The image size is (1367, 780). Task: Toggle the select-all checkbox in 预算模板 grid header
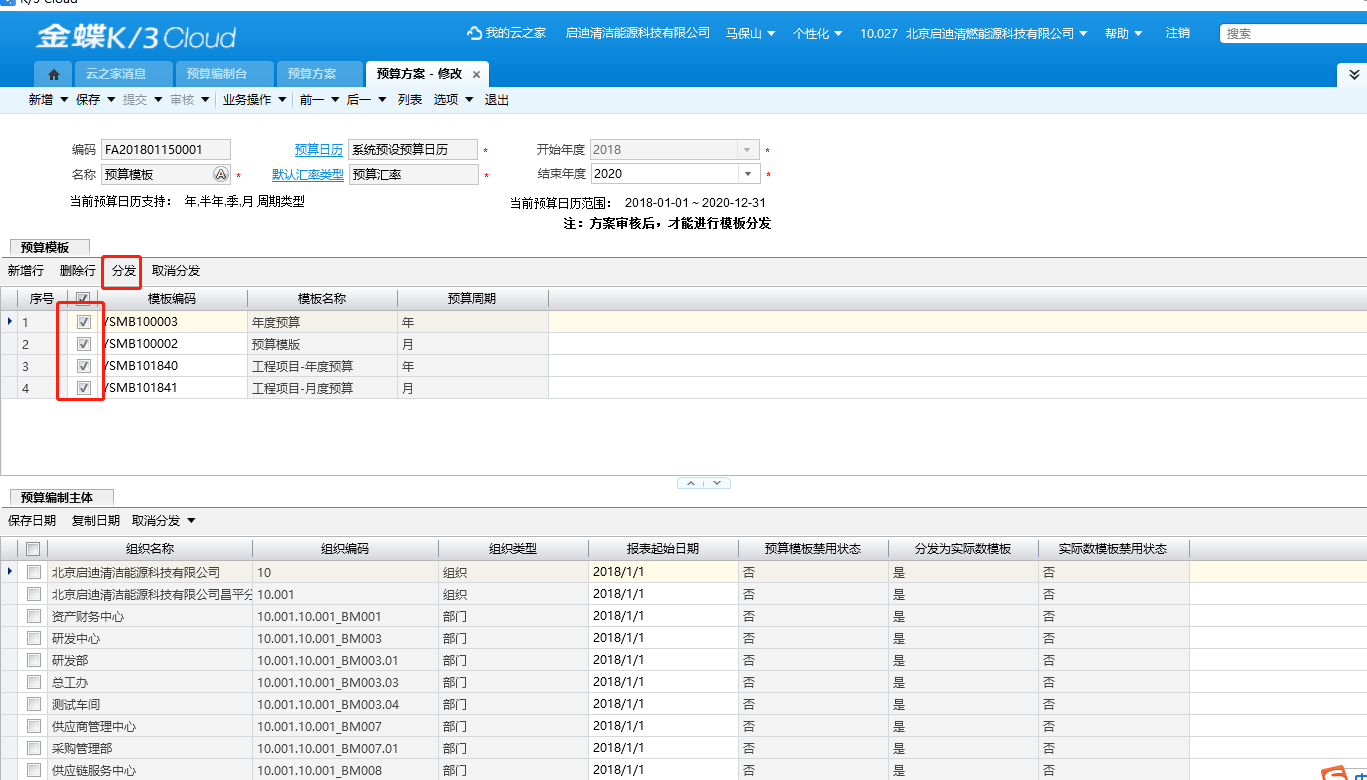click(83, 298)
